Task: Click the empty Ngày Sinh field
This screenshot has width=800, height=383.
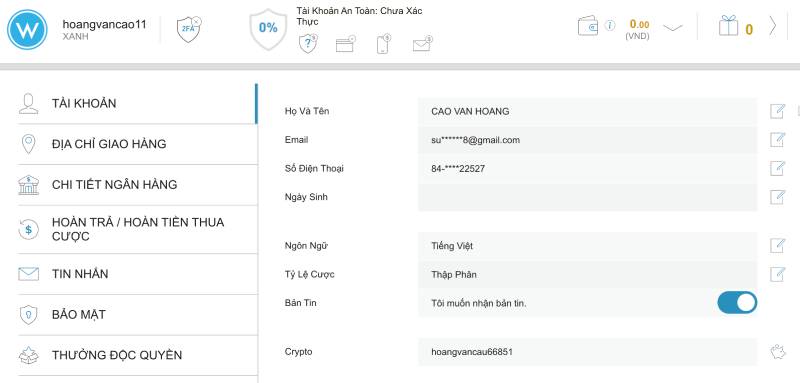Action: pyautogui.click(x=587, y=197)
